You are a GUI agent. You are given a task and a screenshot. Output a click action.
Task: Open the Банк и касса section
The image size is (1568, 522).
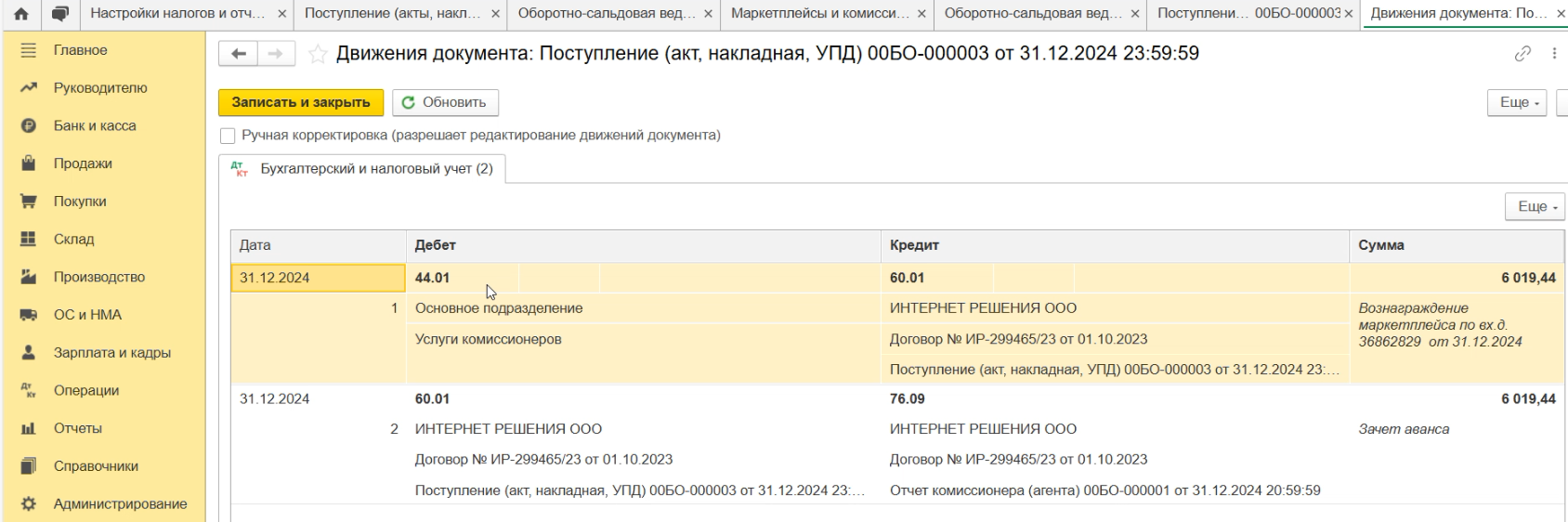(95, 125)
